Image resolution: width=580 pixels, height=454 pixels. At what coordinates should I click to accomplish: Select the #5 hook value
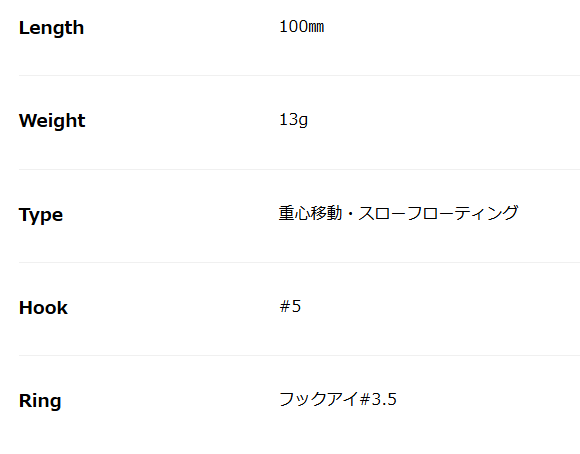[x=290, y=306]
